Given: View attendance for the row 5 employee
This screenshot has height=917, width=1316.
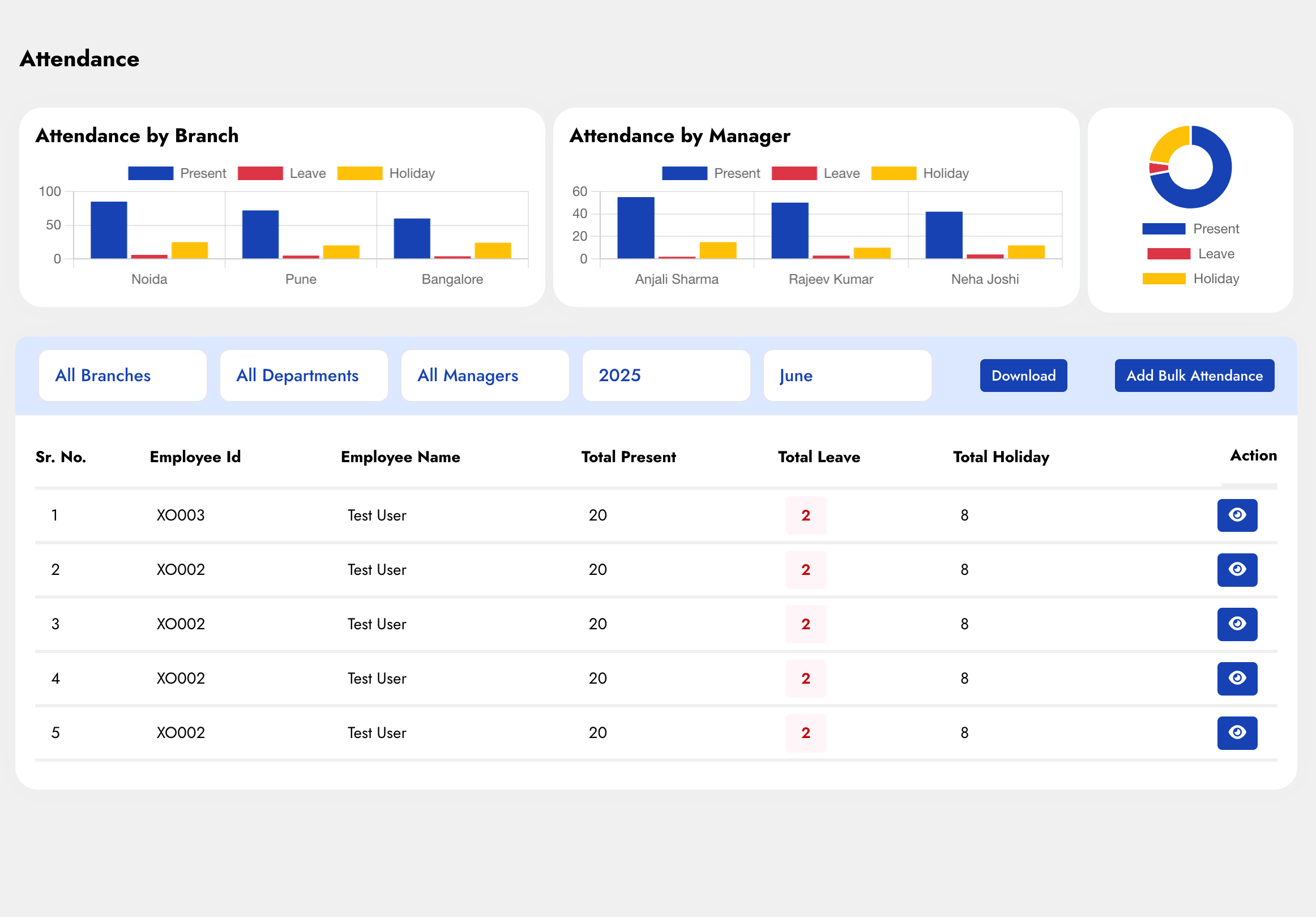Looking at the screenshot, I should pos(1237,733).
